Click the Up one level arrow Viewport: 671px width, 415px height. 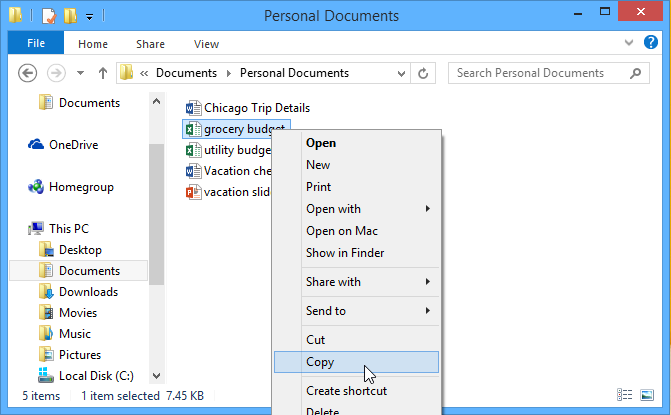coord(102,73)
